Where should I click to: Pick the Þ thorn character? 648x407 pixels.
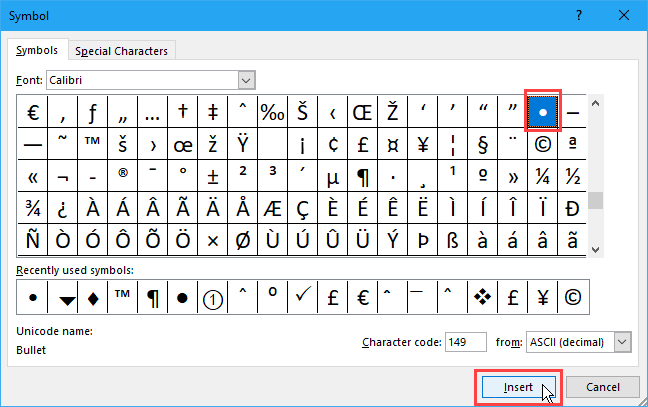[x=422, y=240]
